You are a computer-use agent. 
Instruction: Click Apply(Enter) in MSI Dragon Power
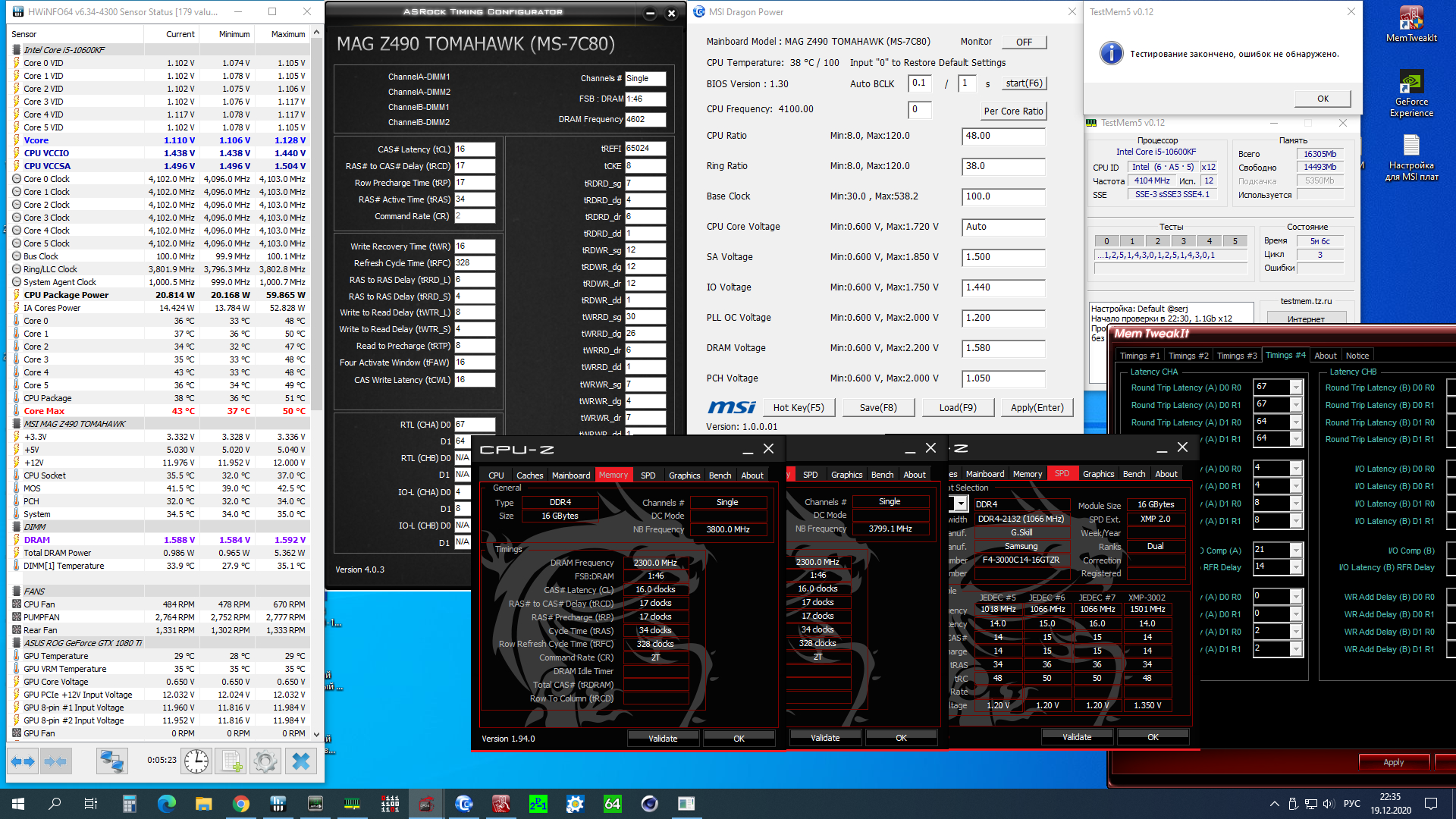tap(1037, 408)
